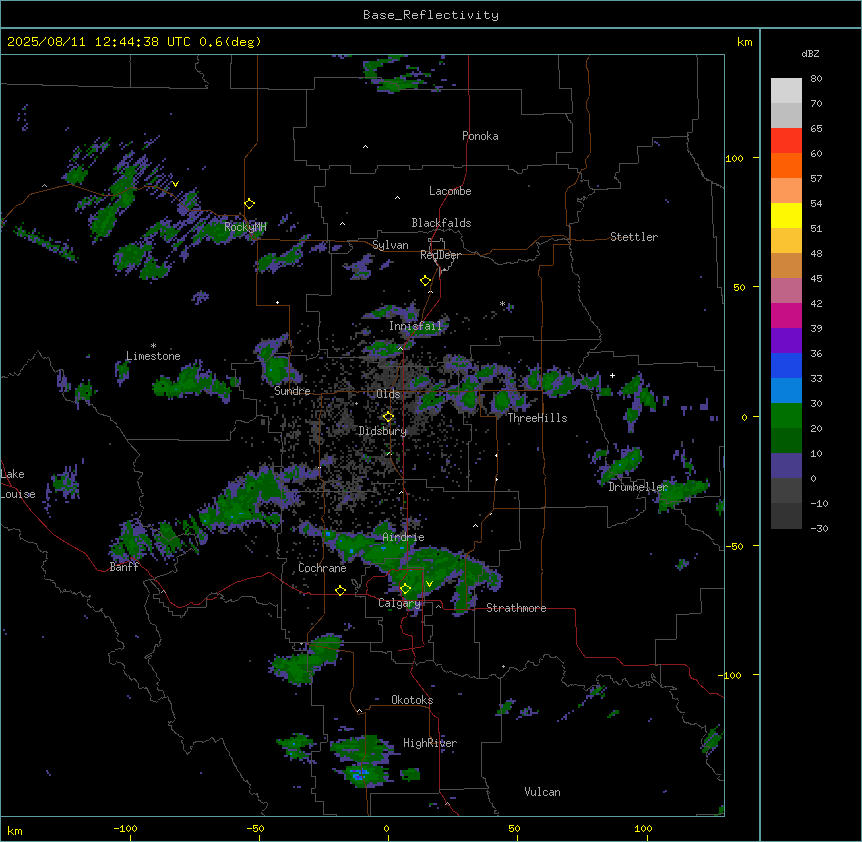Click the ThreeHills city label

(x=538, y=418)
